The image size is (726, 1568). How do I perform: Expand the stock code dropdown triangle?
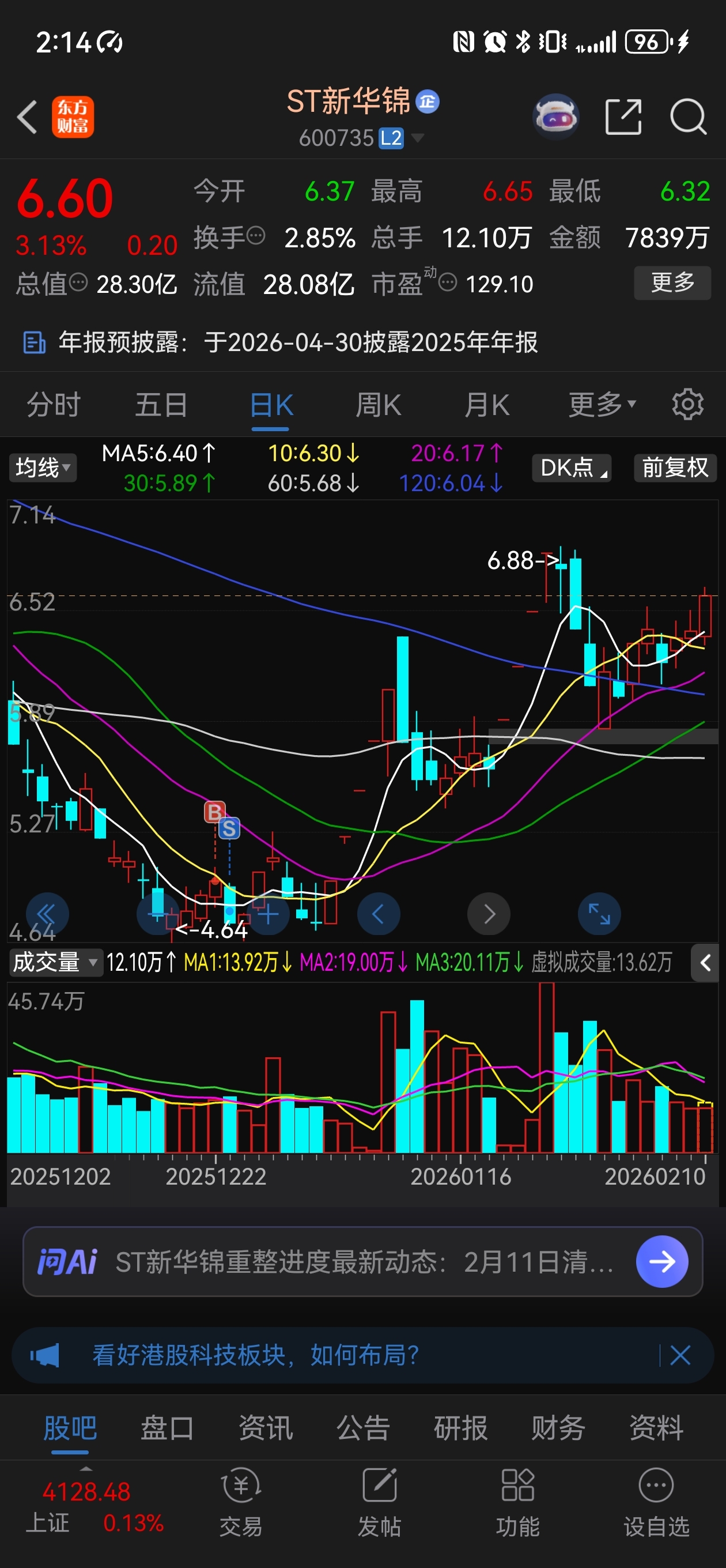pyautogui.click(x=418, y=138)
